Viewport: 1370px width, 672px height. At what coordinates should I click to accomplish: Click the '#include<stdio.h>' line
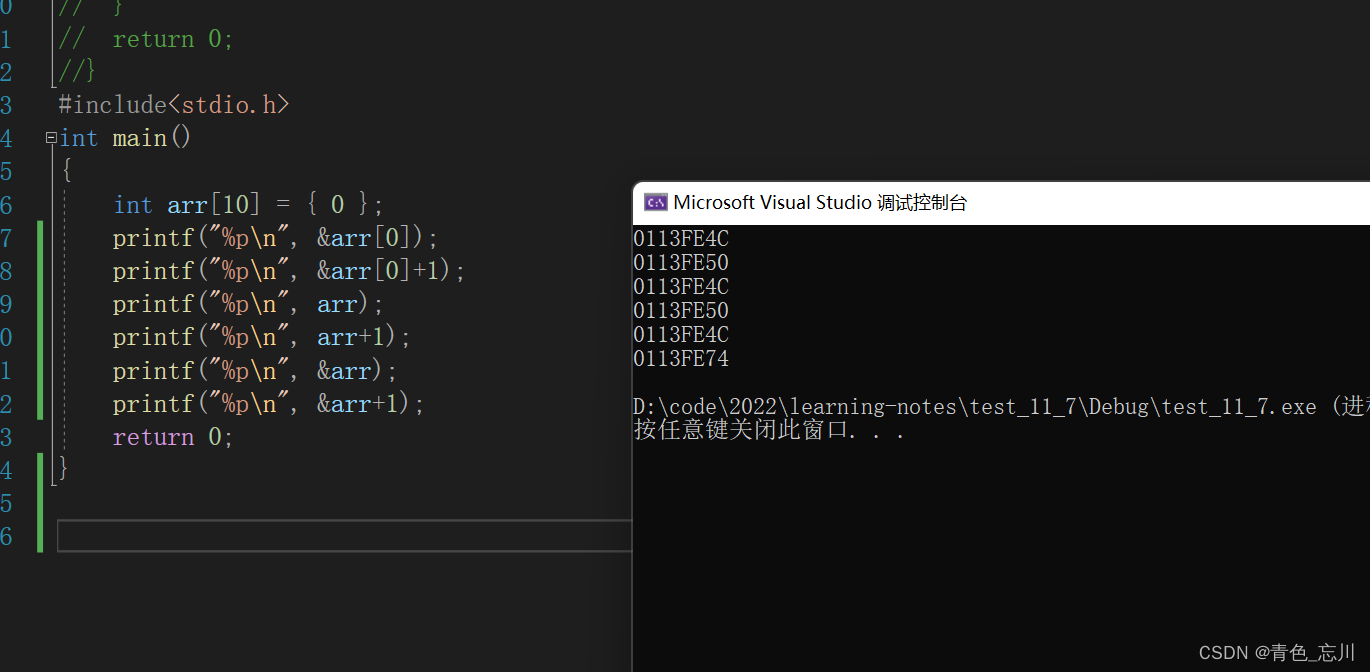(x=174, y=105)
